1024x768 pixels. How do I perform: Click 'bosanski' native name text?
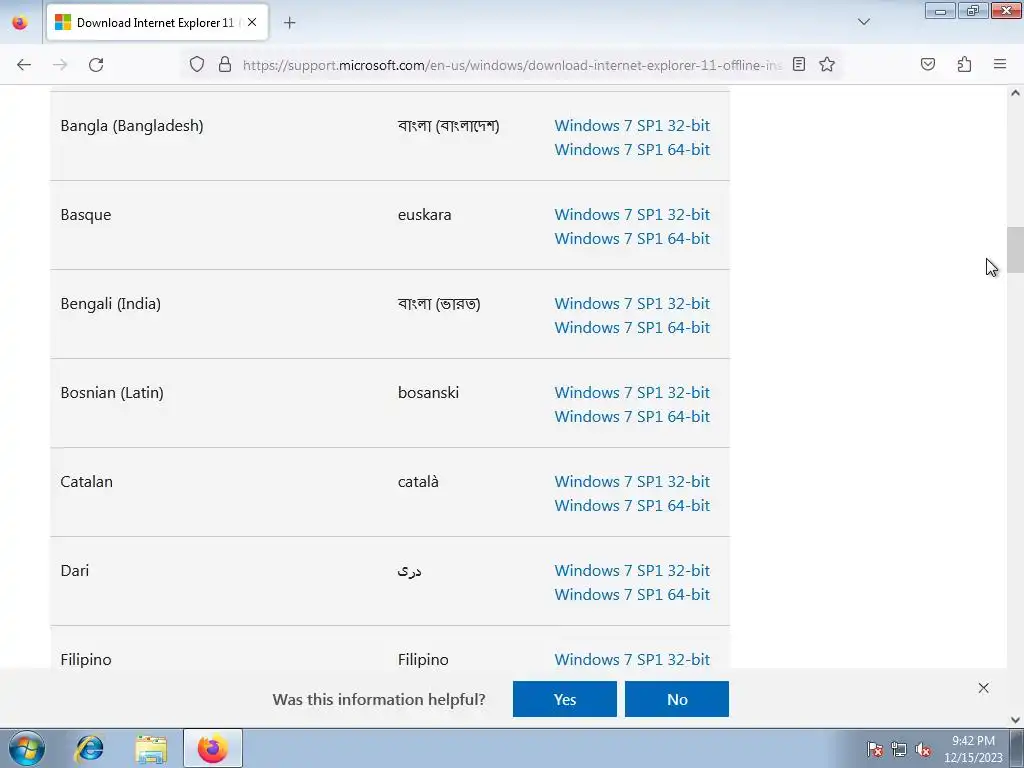(x=428, y=392)
